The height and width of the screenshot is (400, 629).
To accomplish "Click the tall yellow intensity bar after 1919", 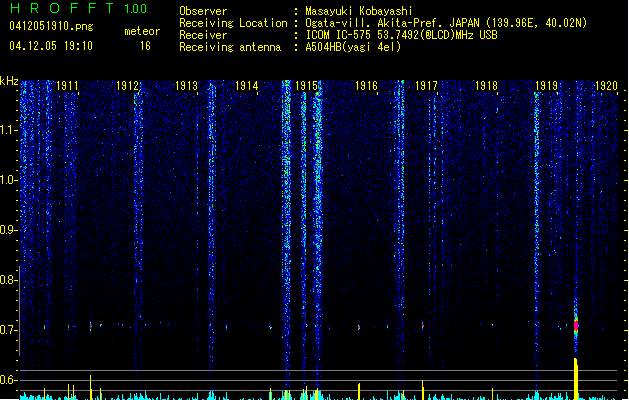I will coord(576,378).
